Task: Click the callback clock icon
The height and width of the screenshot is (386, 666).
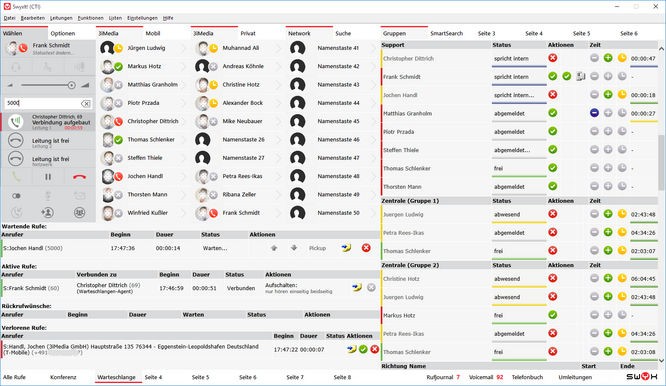Action: [x=16, y=212]
